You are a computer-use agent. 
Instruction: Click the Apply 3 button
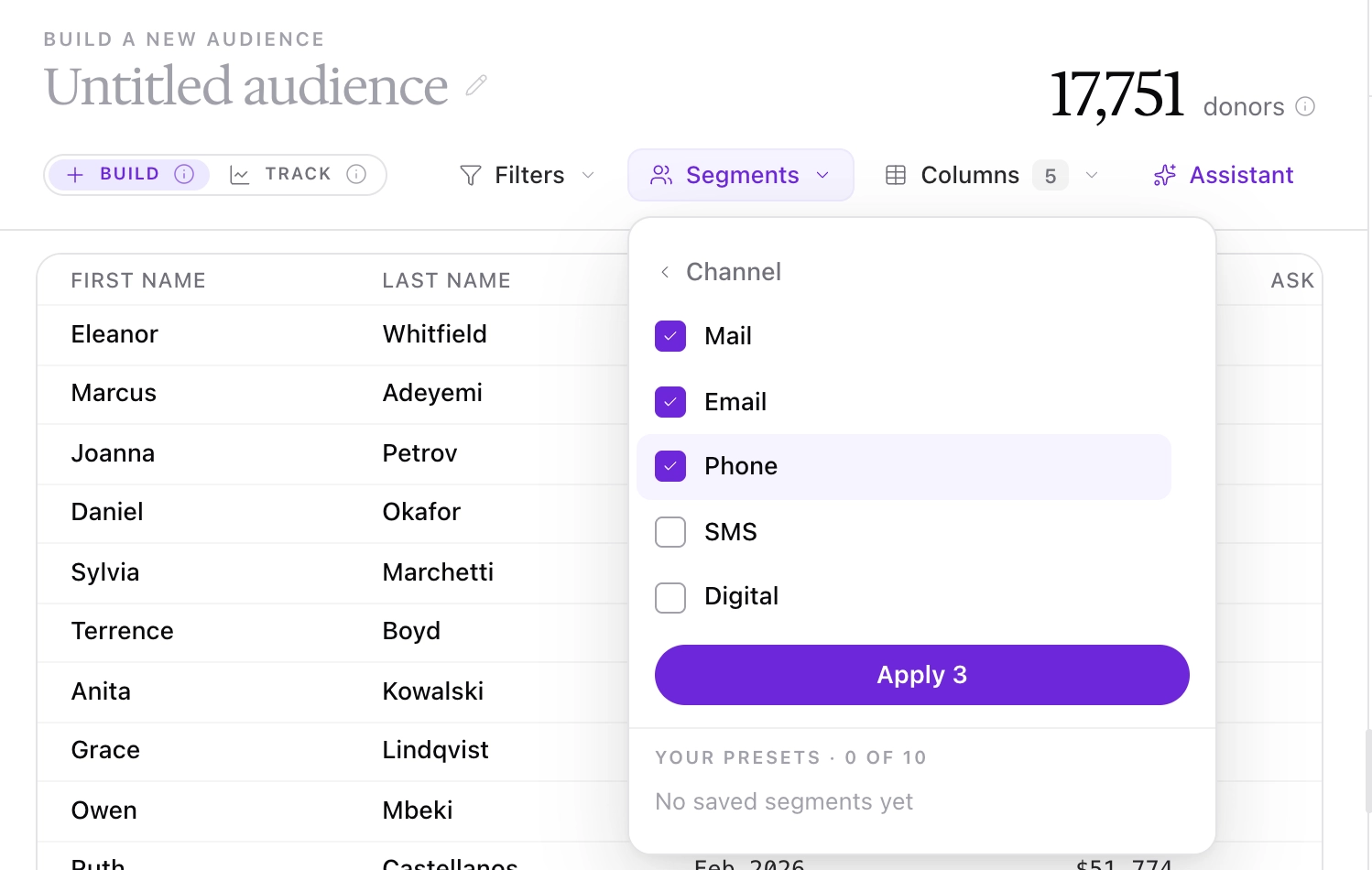click(x=921, y=675)
